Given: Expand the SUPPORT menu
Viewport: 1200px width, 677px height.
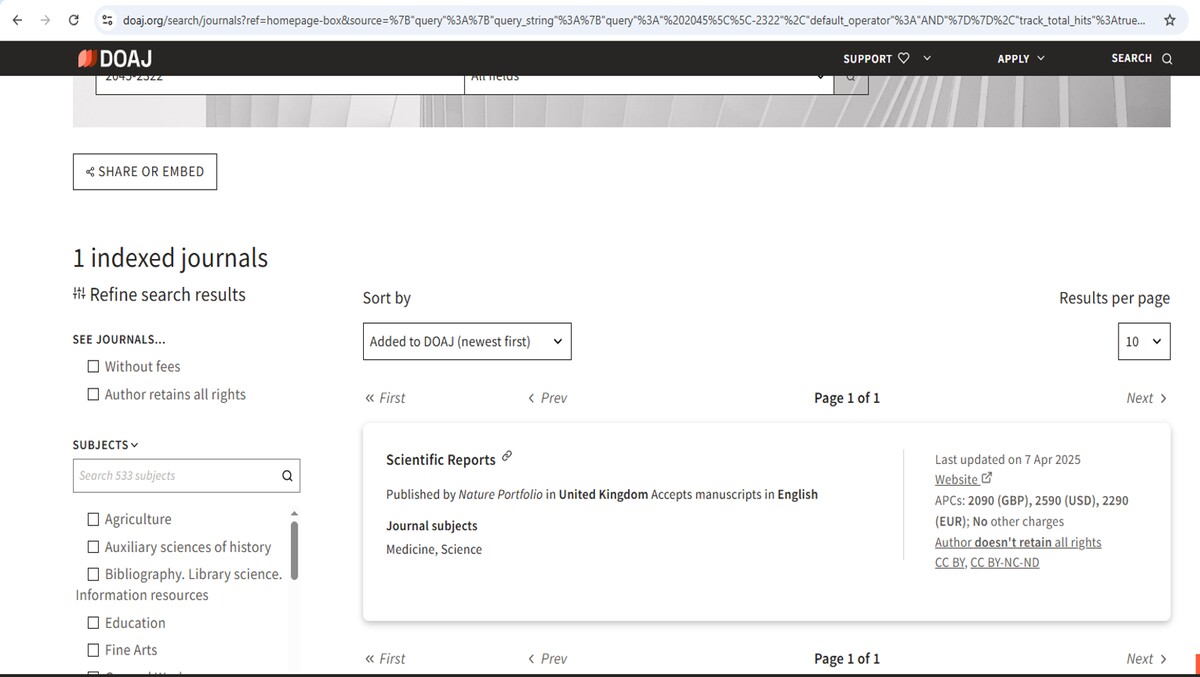Looking at the screenshot, I should point(887,58).
